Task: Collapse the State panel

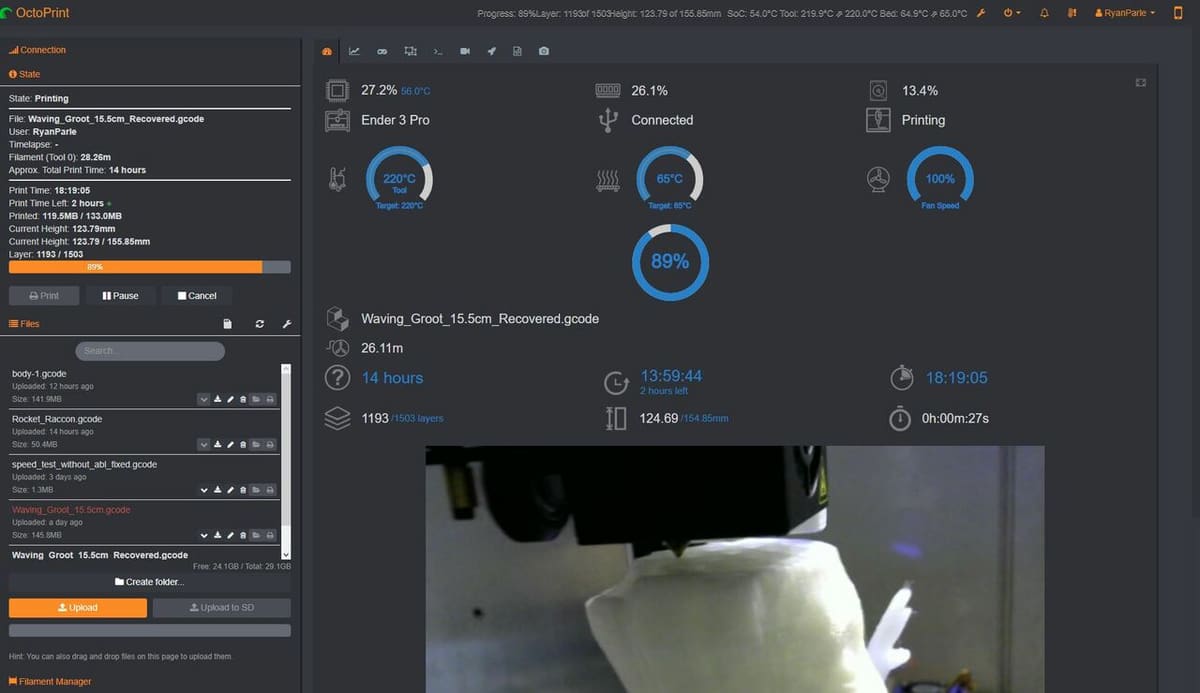Action: (x=24, y=74)
